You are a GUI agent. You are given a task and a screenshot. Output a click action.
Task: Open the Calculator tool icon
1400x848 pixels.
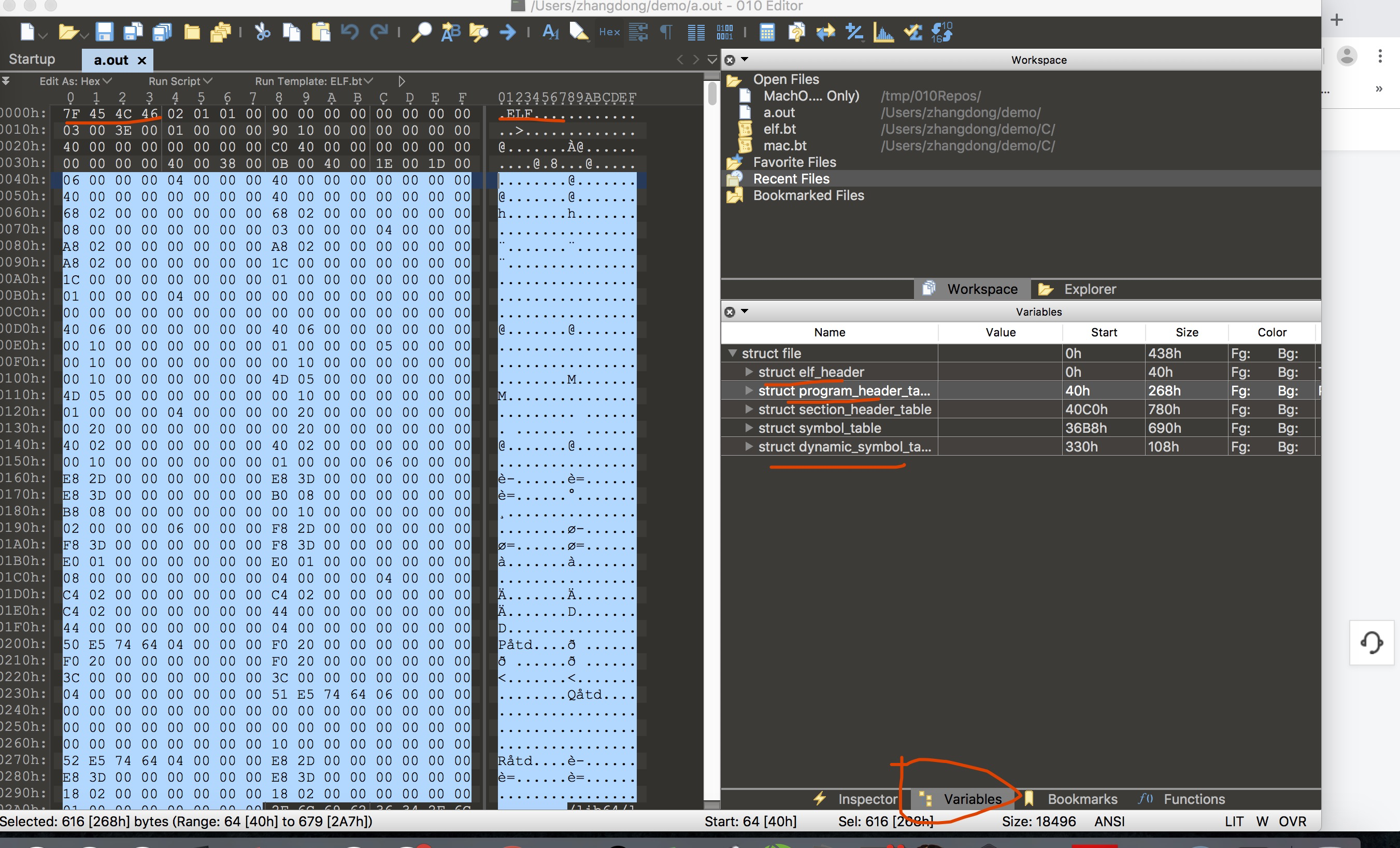pyautogui.click(x=766, y=32)
